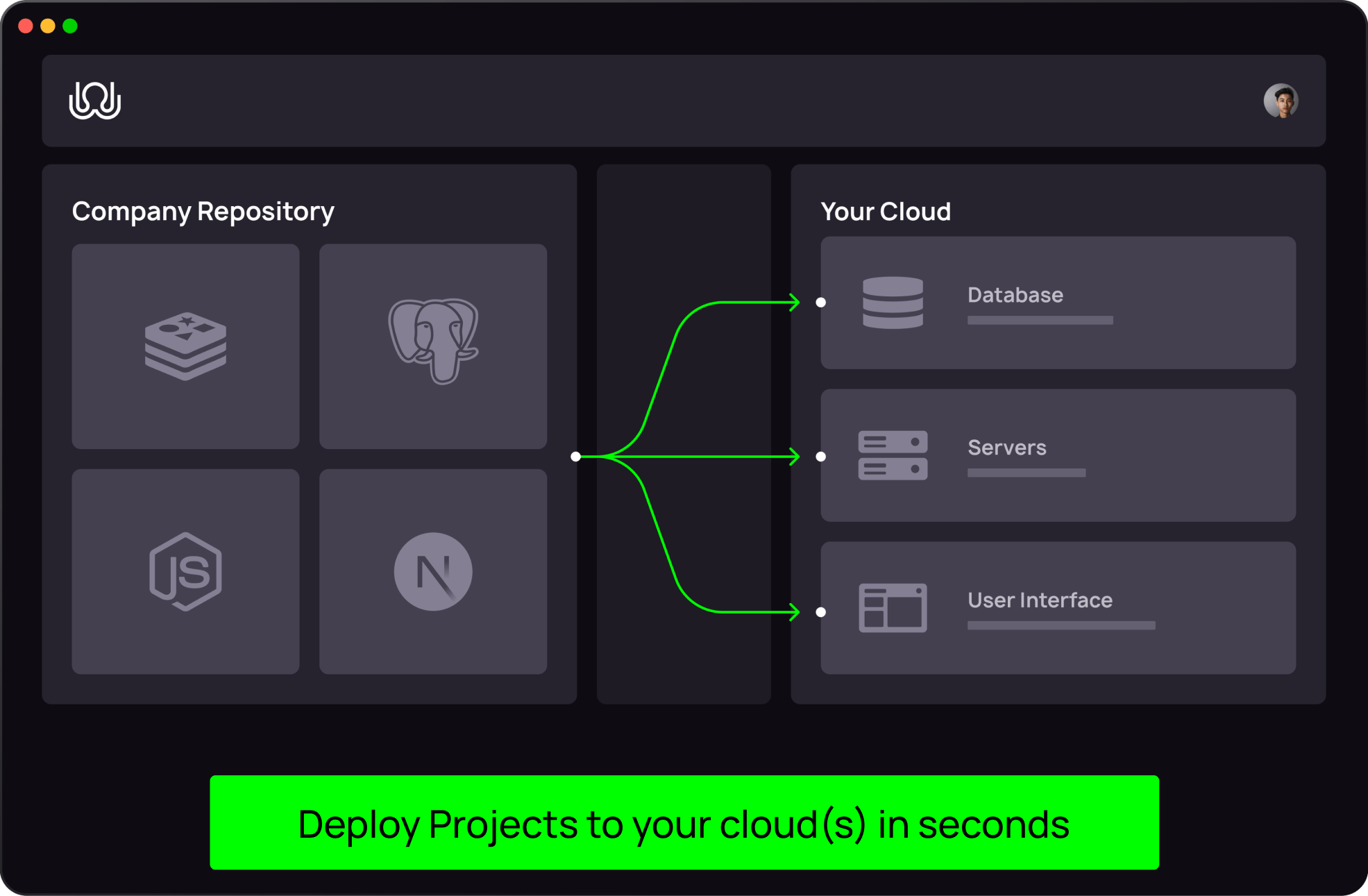Click the yellow minimize window button
This screenshot has height=896, width=1368.
(x=48, y=26)
